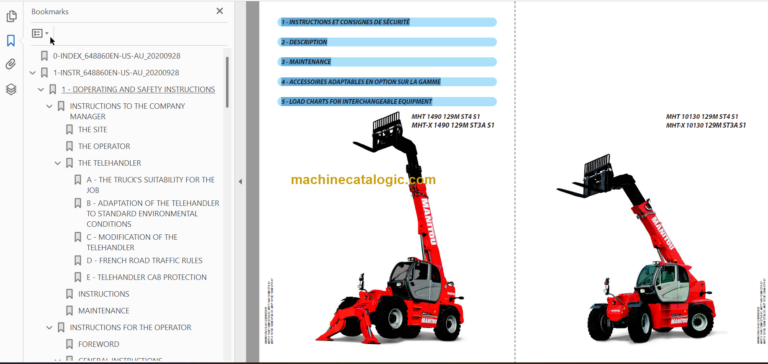
Task: Click the Bookmarks panel title
Action: 49,11
